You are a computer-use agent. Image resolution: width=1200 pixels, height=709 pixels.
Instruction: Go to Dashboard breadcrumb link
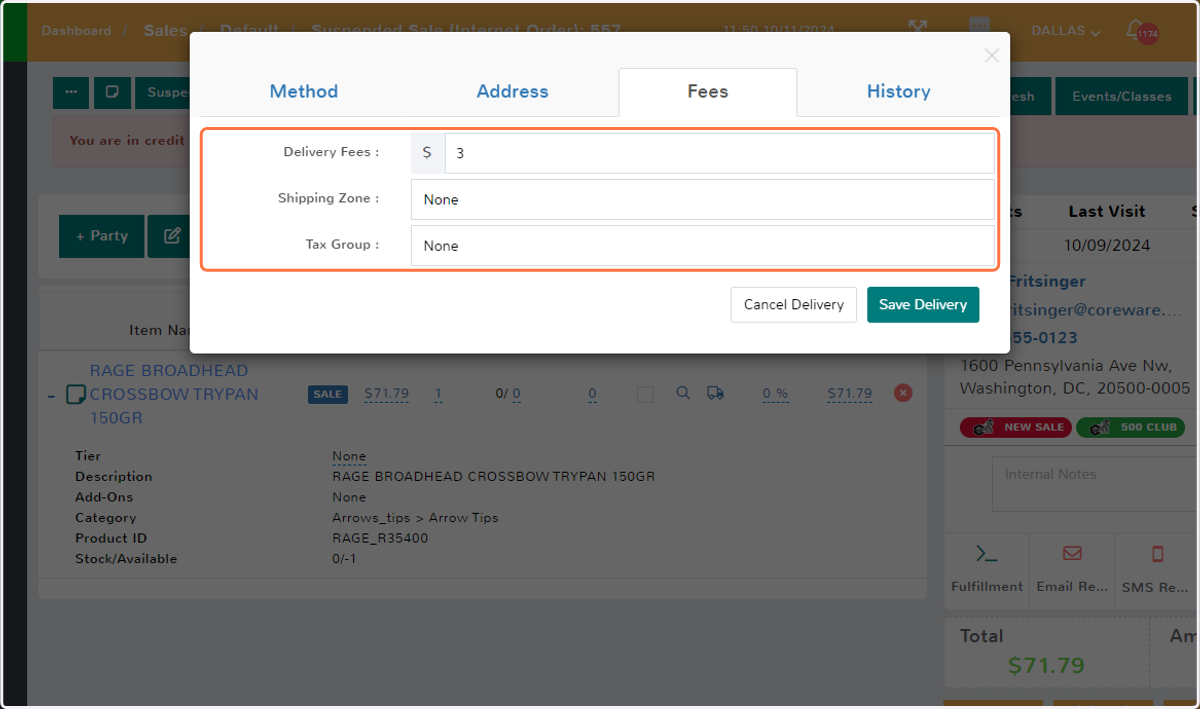tap(76, 31)
